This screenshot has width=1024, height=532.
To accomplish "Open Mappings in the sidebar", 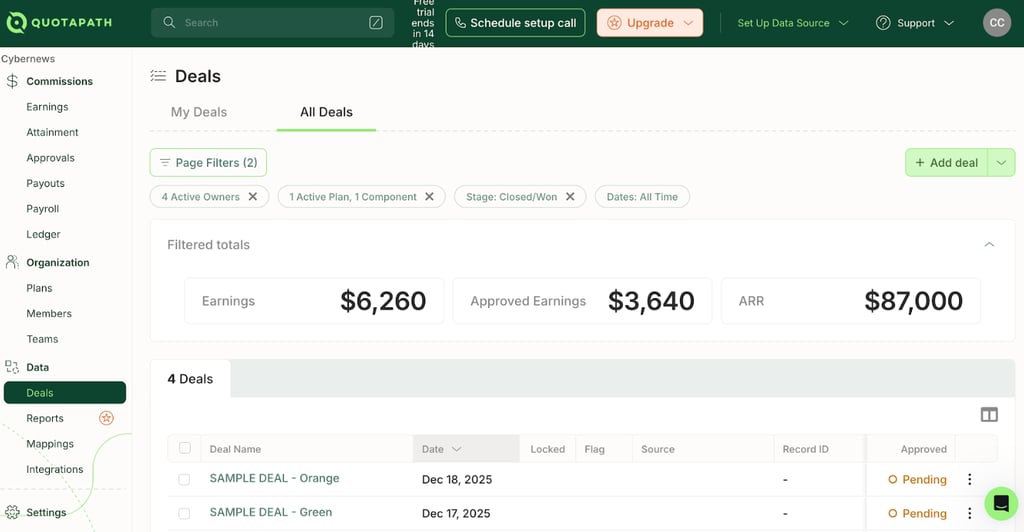I will pyautogui.click(x=50, y=444).
